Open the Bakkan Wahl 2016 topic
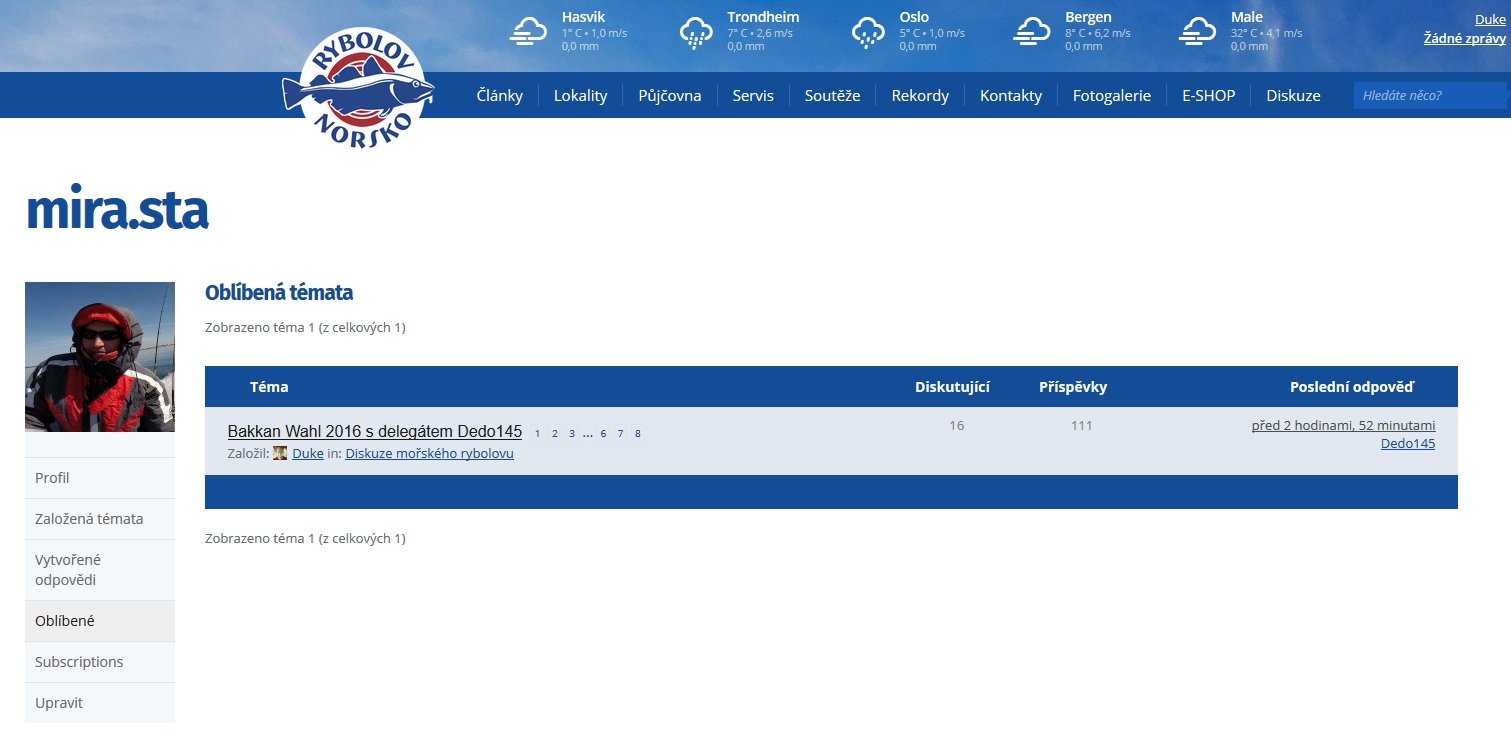The width and height of the screenshot is (1511, 738). (375, 432)
